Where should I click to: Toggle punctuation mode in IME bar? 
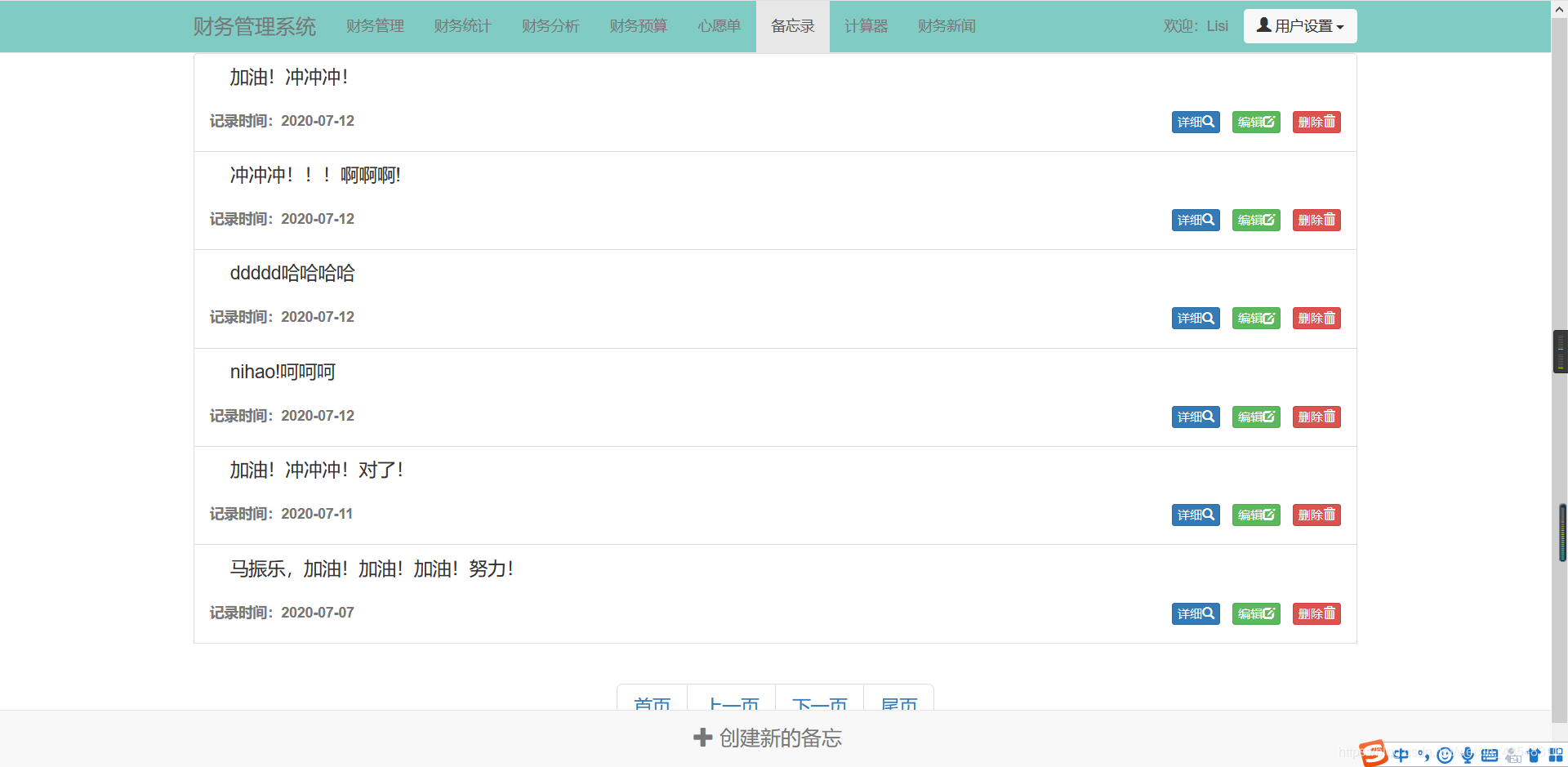pos(1423,755)
